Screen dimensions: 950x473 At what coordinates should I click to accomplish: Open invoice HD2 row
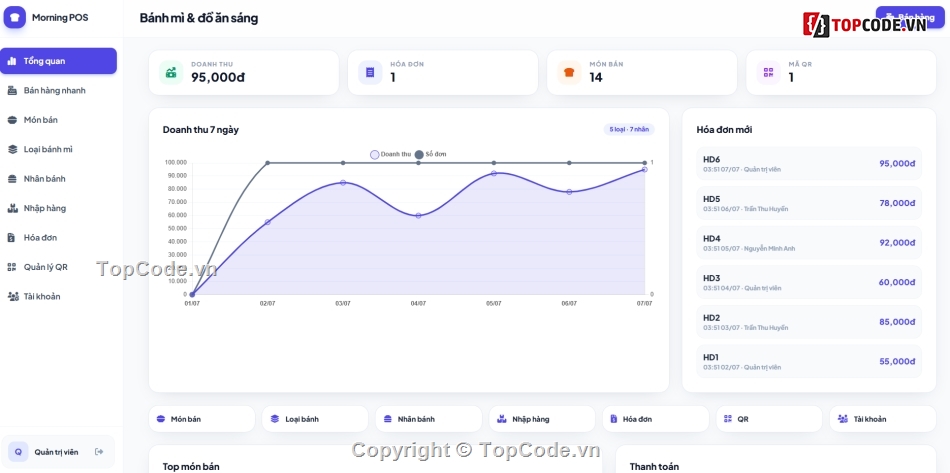pos(809,322)
